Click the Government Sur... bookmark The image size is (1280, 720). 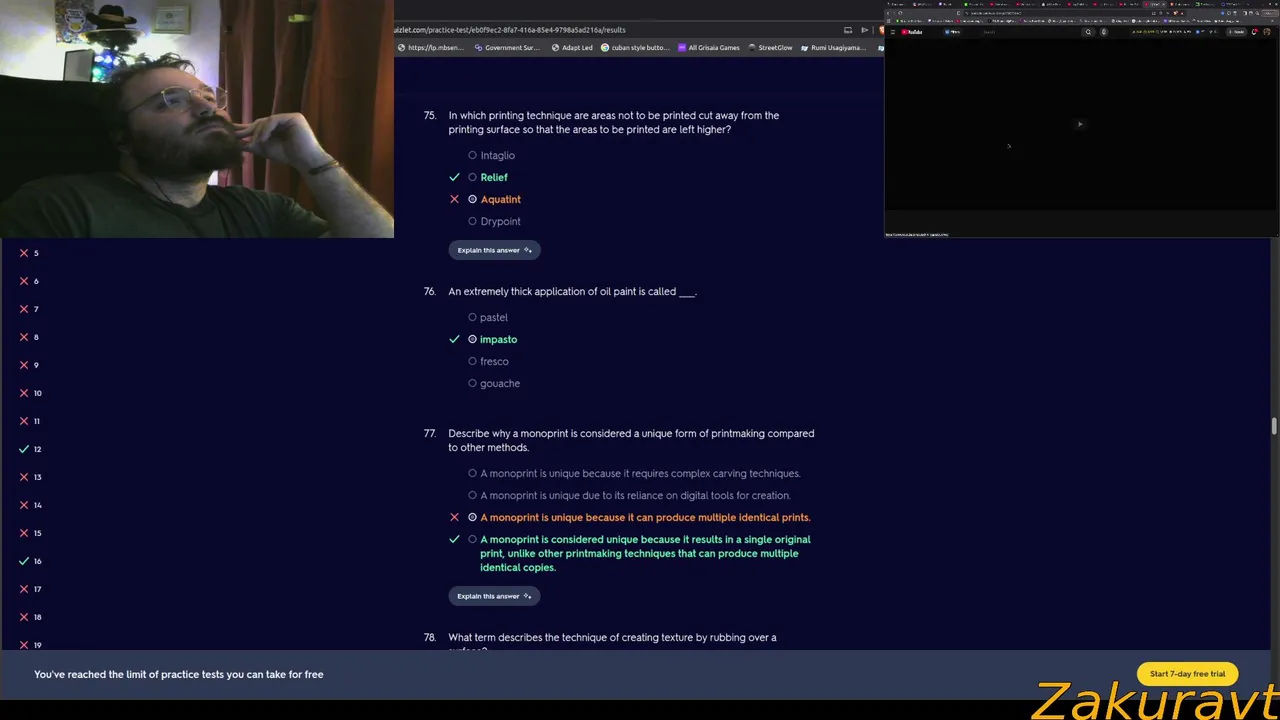pyautogui.click(x=507, y=48)
